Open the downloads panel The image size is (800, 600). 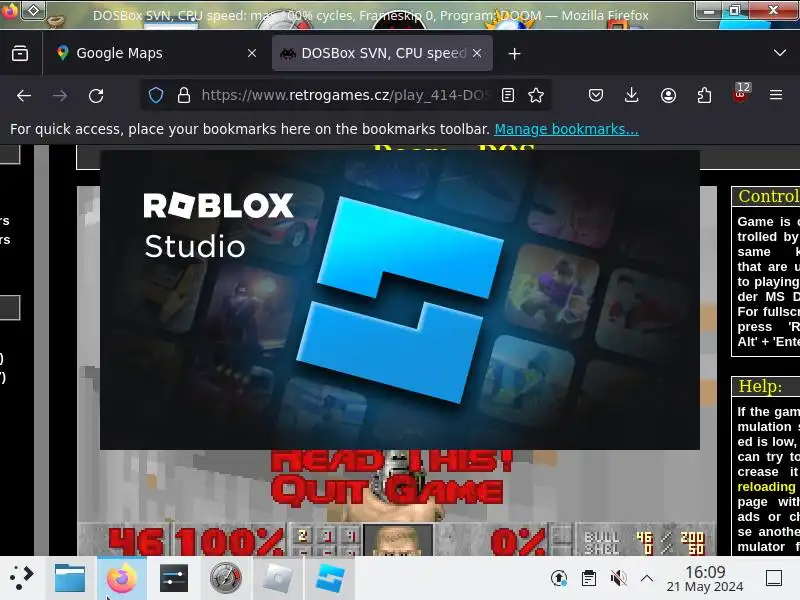632,95
